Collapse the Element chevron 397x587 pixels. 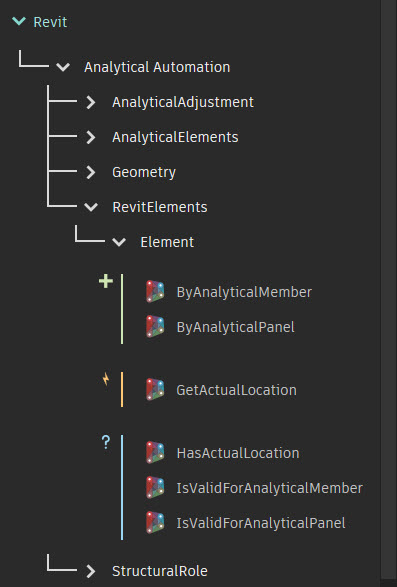pos(119,242)
